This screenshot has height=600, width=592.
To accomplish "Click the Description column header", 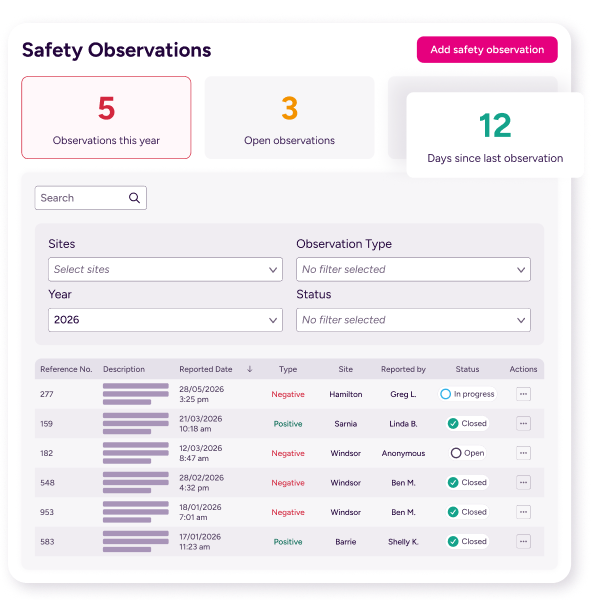I will point(124,369).
